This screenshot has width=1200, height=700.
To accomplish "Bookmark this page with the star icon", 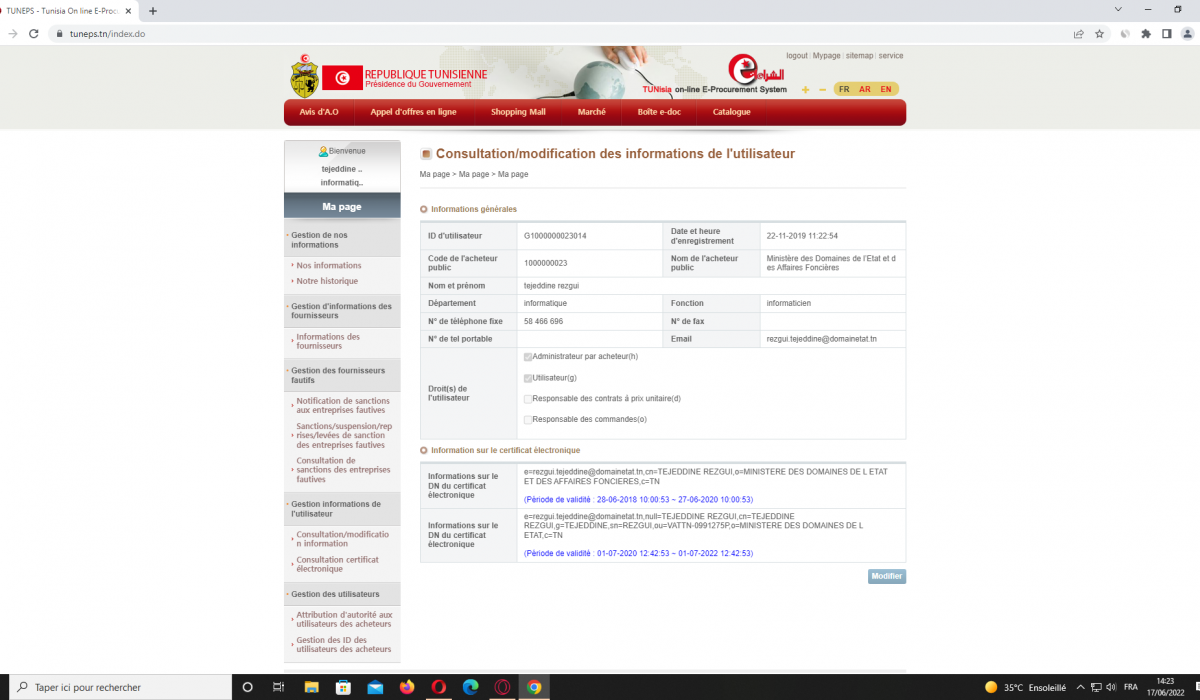I will click(1100, 33).
